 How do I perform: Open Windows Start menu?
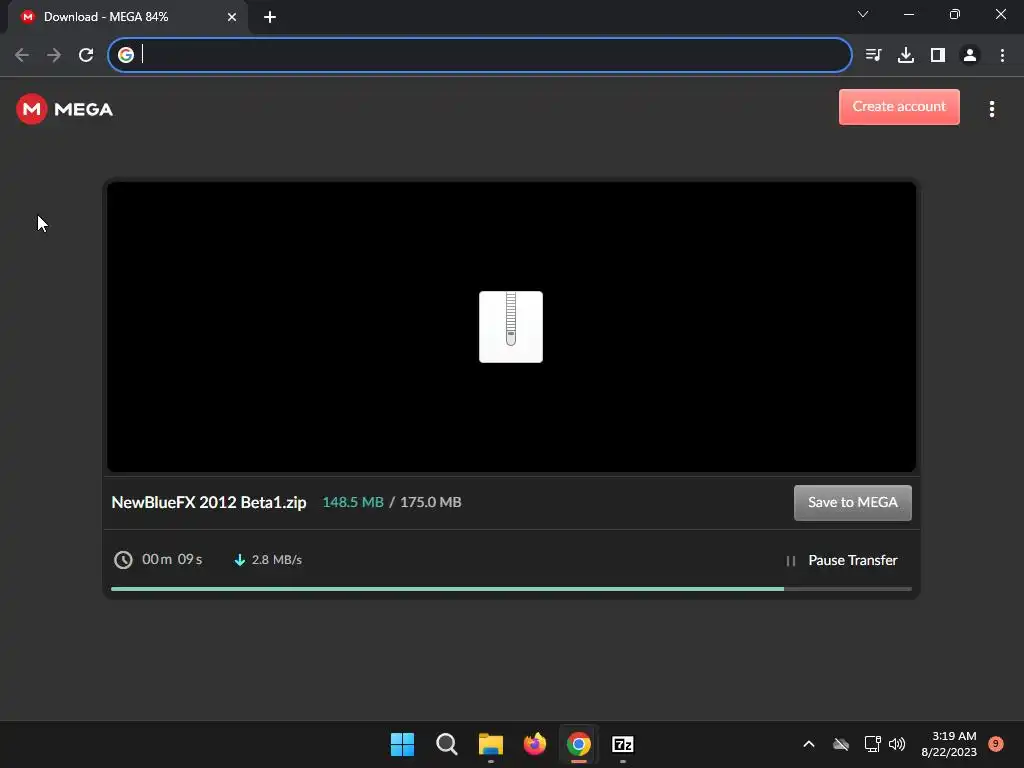(402, 744)
